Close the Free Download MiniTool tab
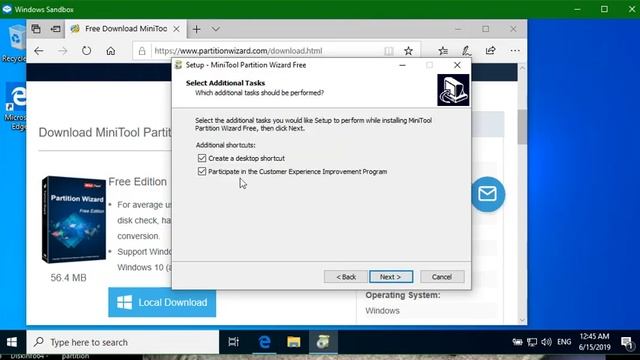640x360 pixels. pyautogui.click(x=176, y=29)
